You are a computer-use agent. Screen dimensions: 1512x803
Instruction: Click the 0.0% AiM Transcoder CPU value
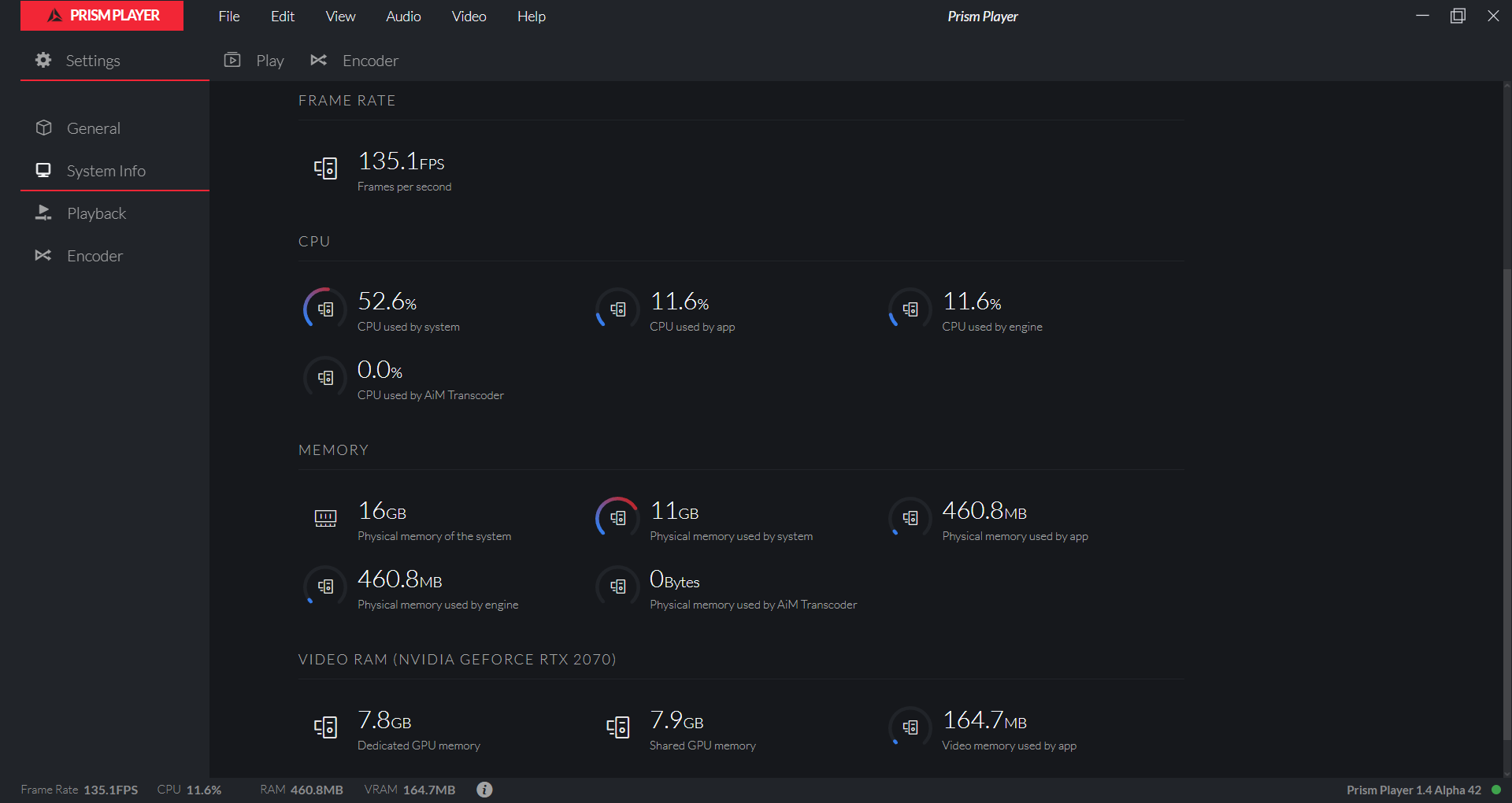point(380,370)
